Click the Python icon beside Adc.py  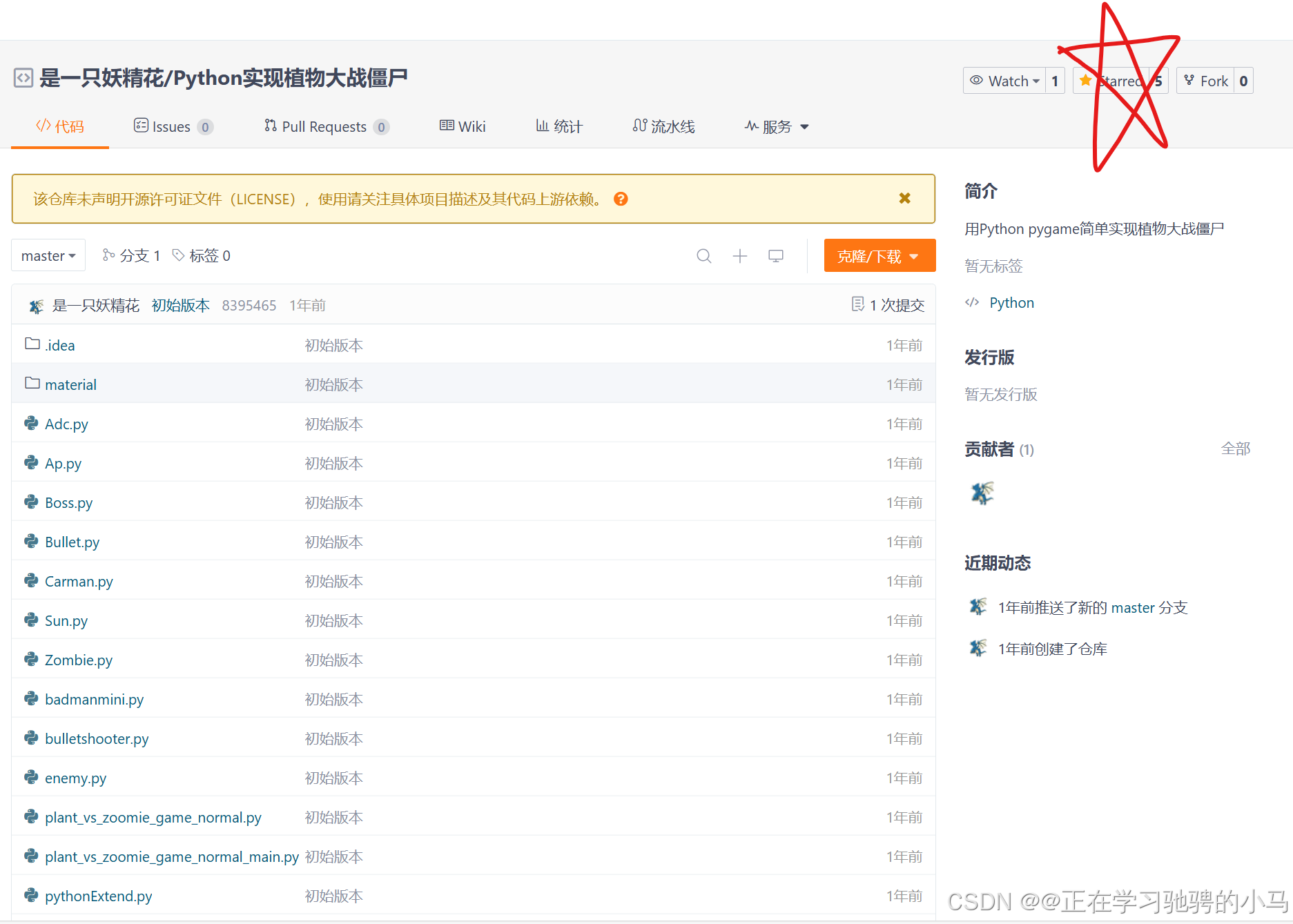31,423
